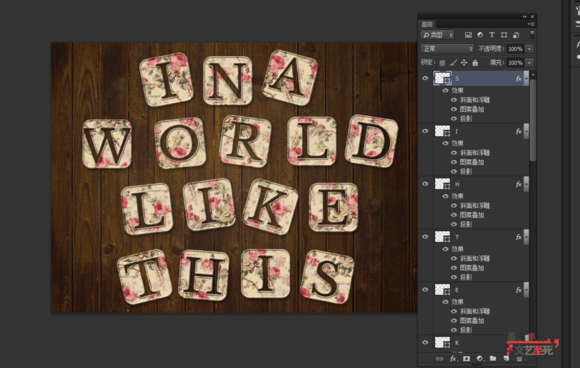Open the new adjustment layer icon menu
This screenshot has height=368, width=580.
coord(480,358)
